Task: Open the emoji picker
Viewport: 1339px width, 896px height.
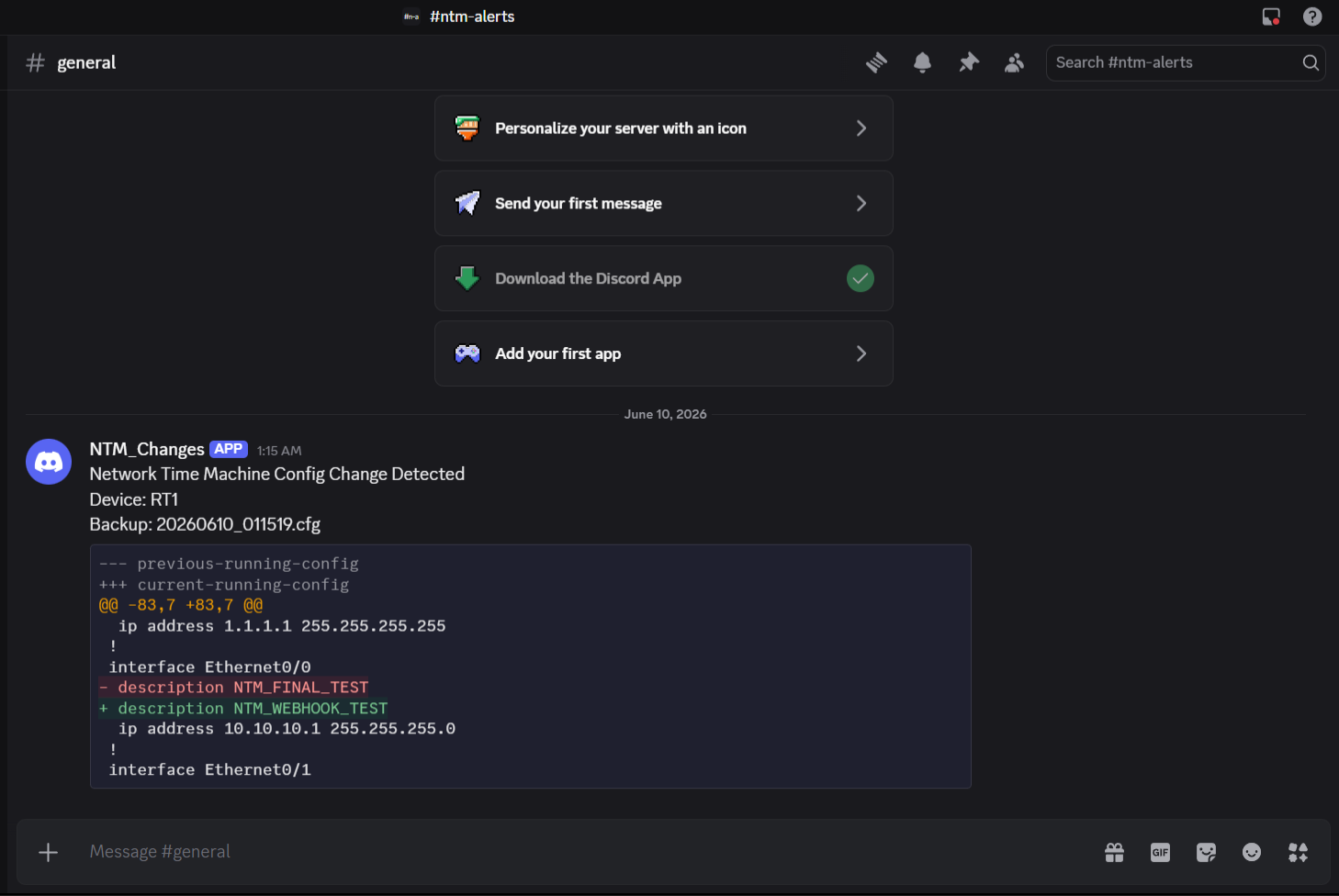Action: pyautogui.click(x=1252, y=852)
